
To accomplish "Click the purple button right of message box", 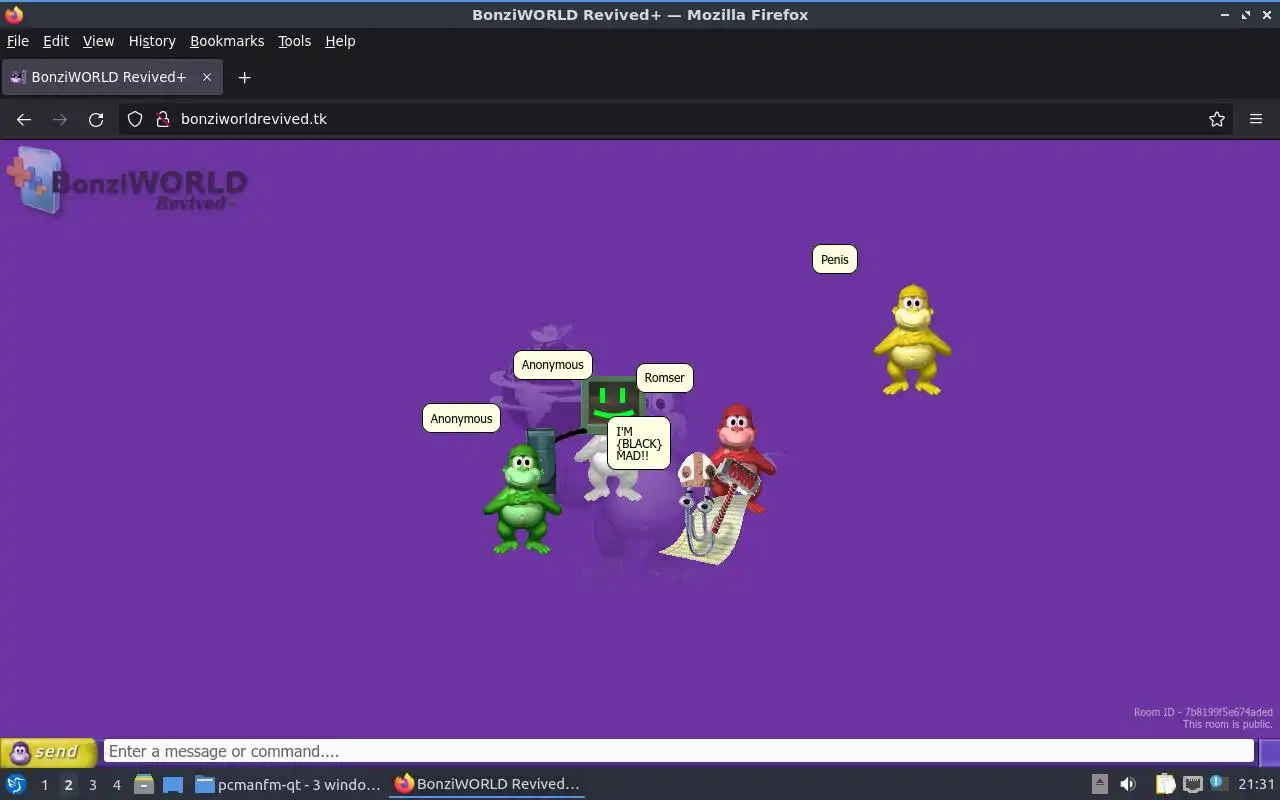I will [1269, 752].
